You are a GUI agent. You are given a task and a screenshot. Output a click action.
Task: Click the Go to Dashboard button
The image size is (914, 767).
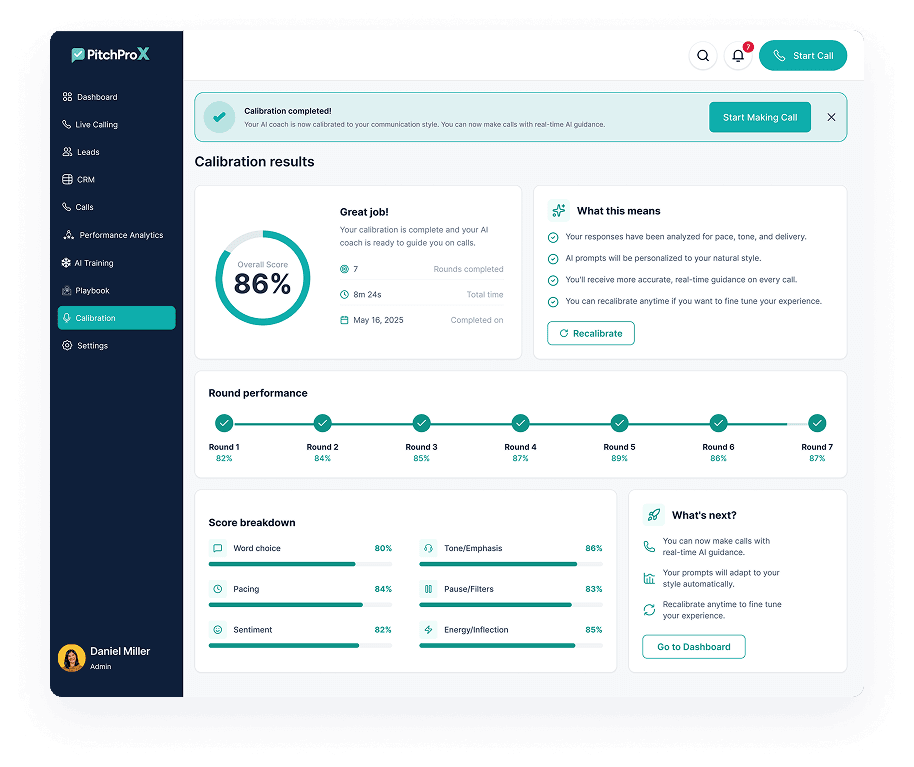(x=694, y=647)
